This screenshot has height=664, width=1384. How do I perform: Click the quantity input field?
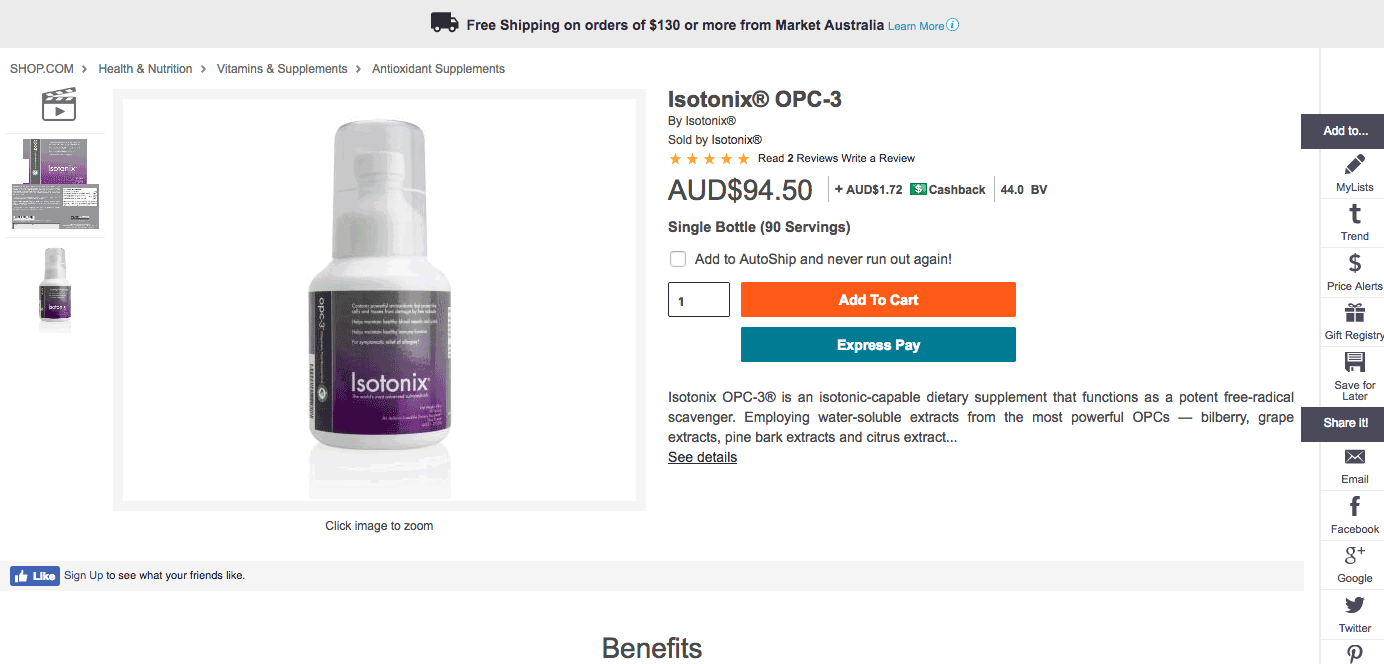point(699,300)
